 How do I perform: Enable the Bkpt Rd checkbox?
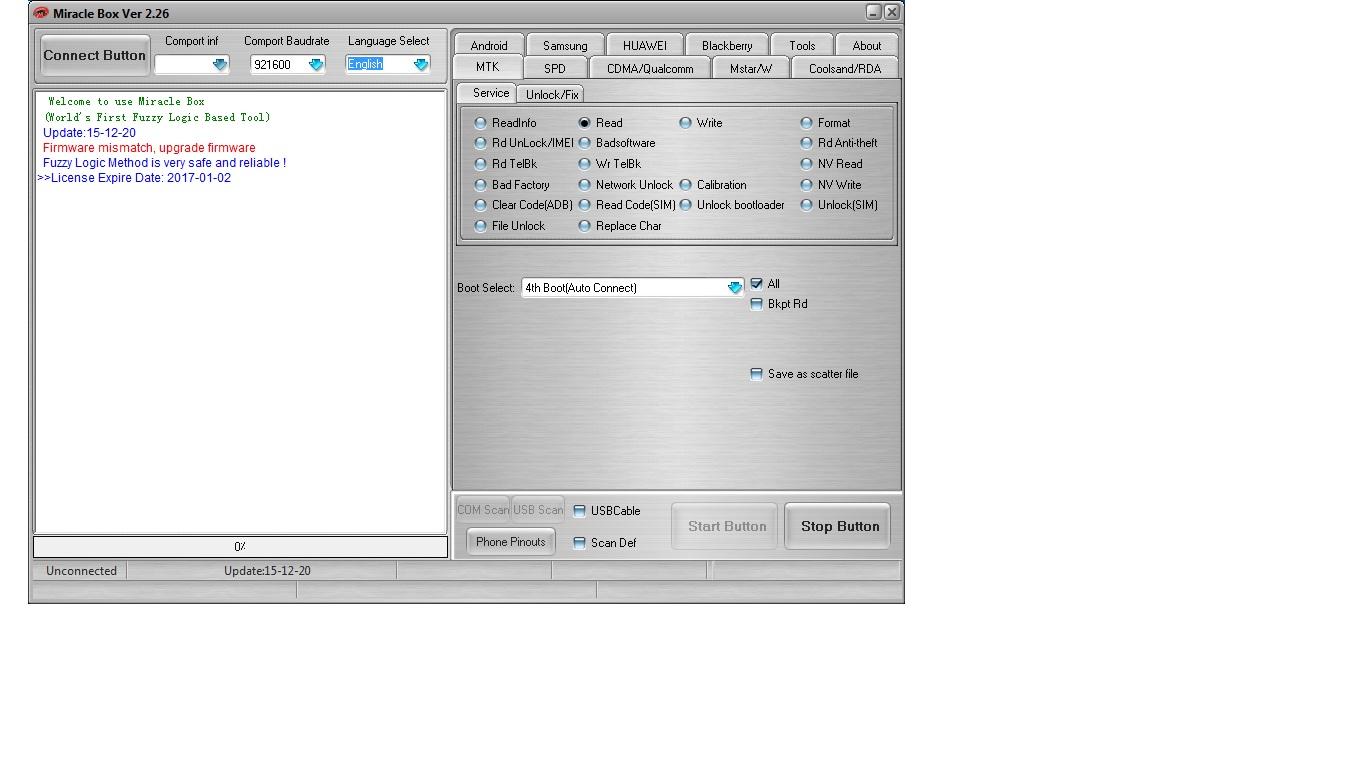pos(757,304)
